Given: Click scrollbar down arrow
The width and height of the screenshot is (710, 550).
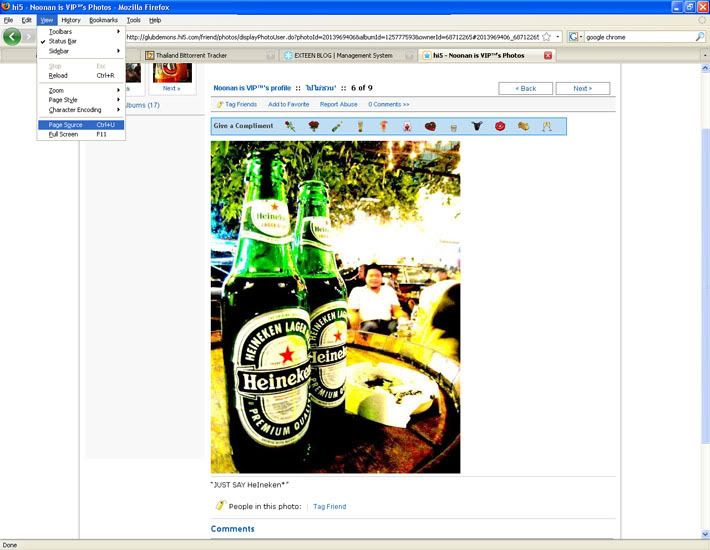Looking at the screenshot, I should pyautogui.click(x=705, y=534).
